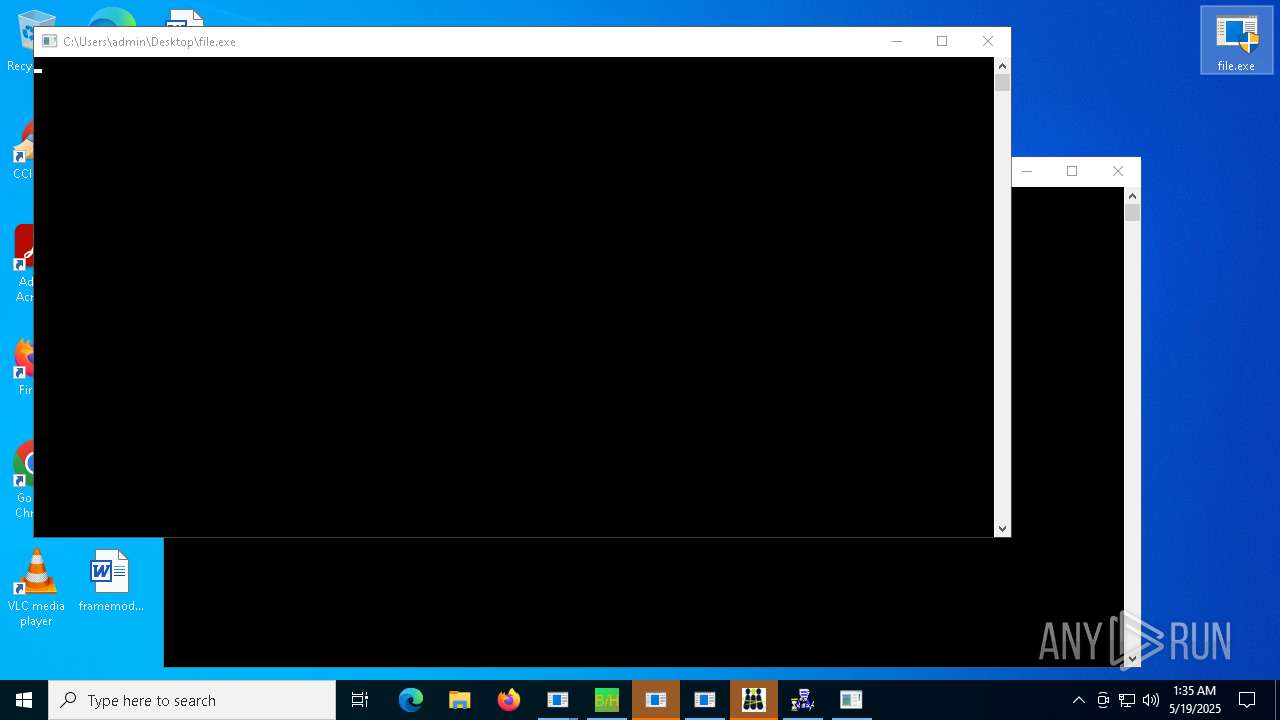Open File Explorer from the taskbar
Screen dimensions: 1280x720
point(460,700)
